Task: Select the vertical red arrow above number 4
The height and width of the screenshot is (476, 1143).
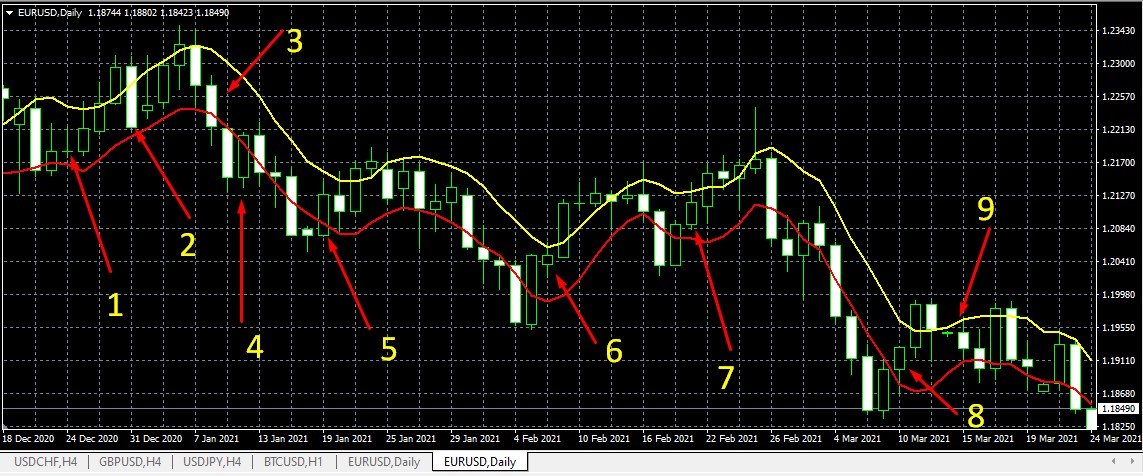Action: [x=241, y=260]
